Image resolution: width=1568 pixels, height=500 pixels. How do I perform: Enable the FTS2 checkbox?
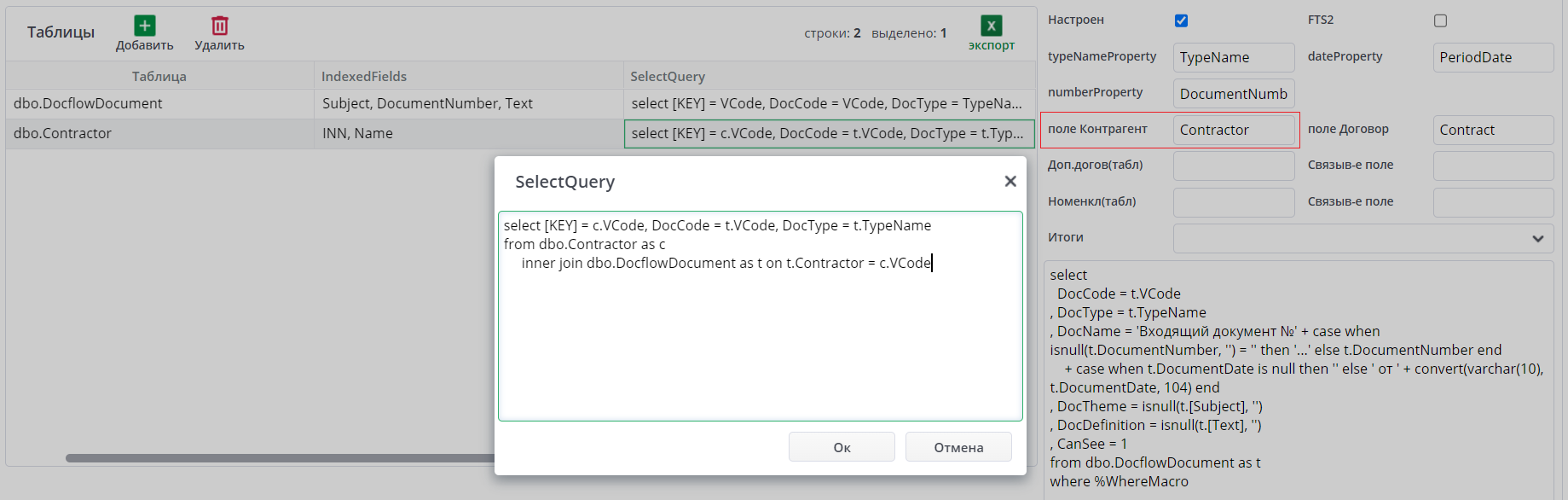click(1440, 20)
